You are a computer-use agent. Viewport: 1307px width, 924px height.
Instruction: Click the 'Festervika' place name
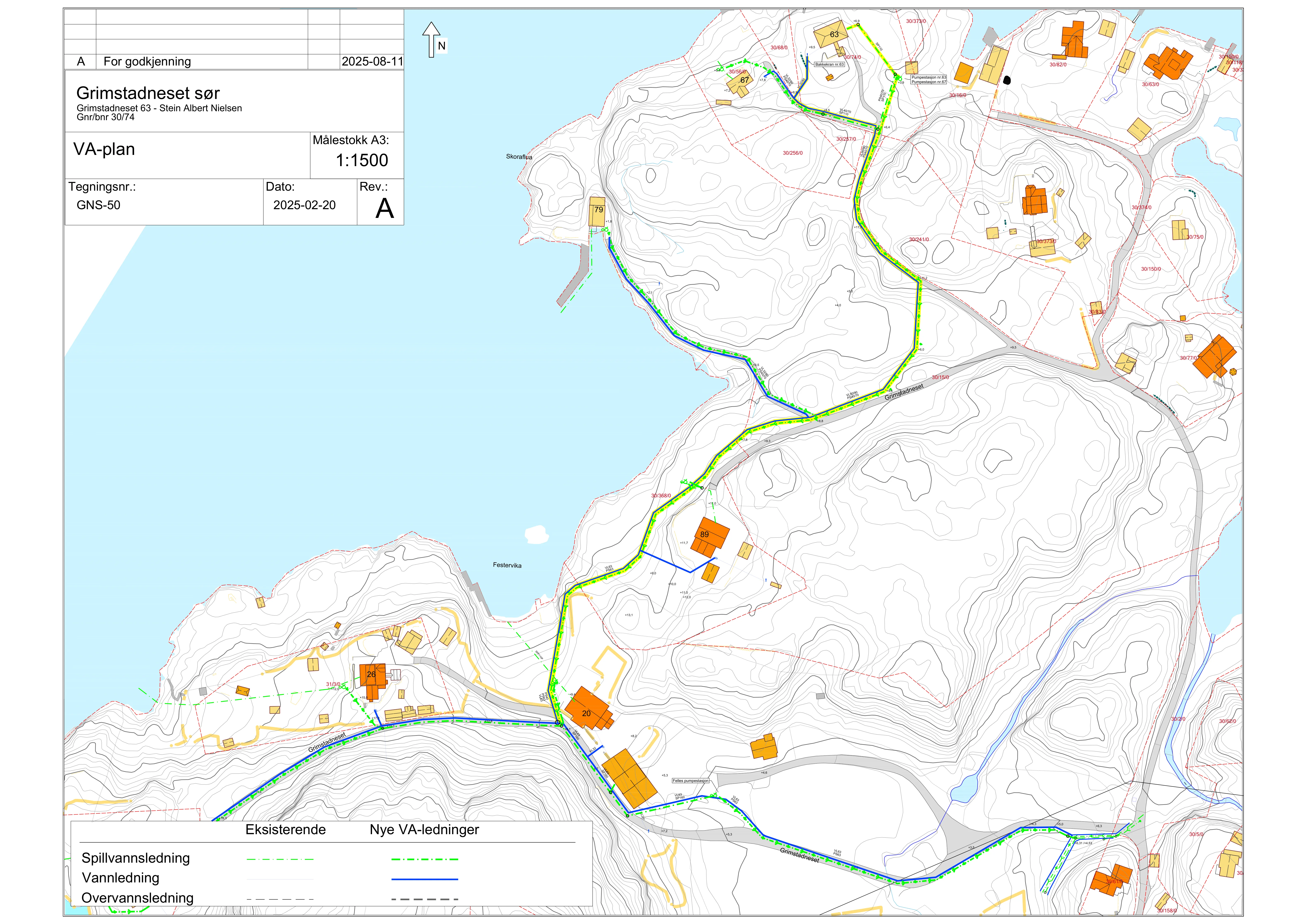(507, 565)
